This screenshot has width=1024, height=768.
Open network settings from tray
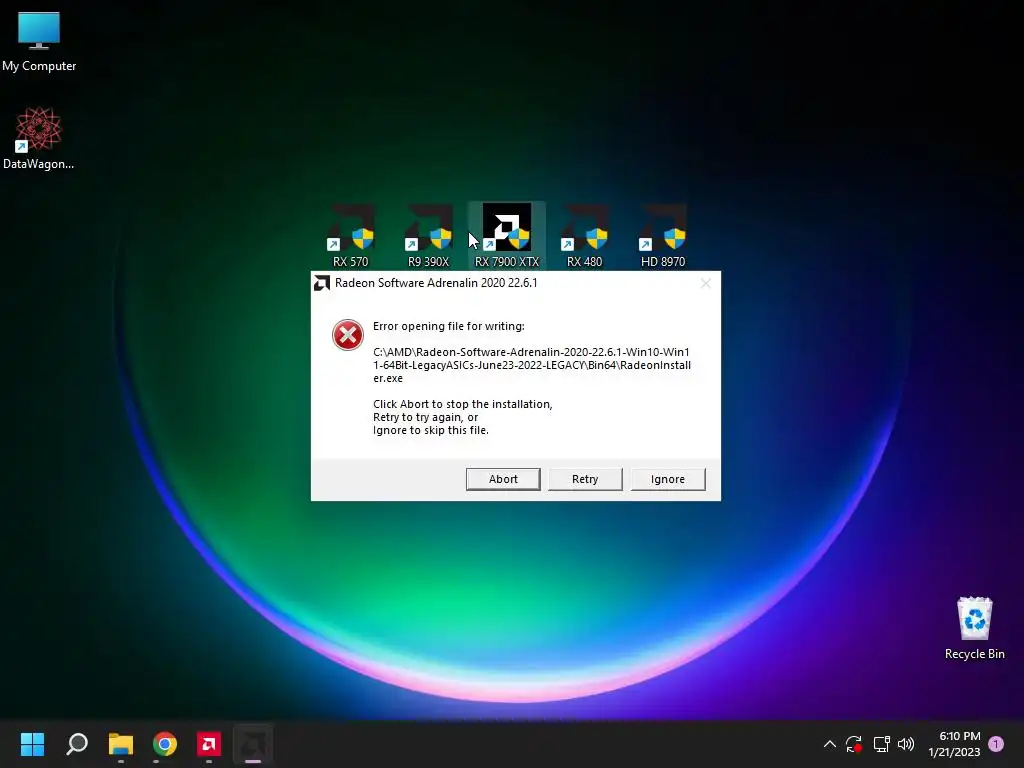pyautogui.click(x=881, y=744)
